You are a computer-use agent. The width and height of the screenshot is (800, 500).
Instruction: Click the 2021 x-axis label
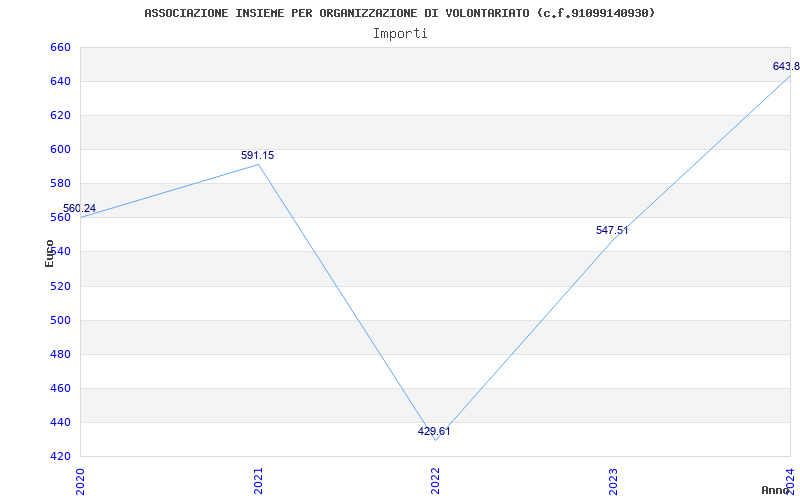point(258,481)
